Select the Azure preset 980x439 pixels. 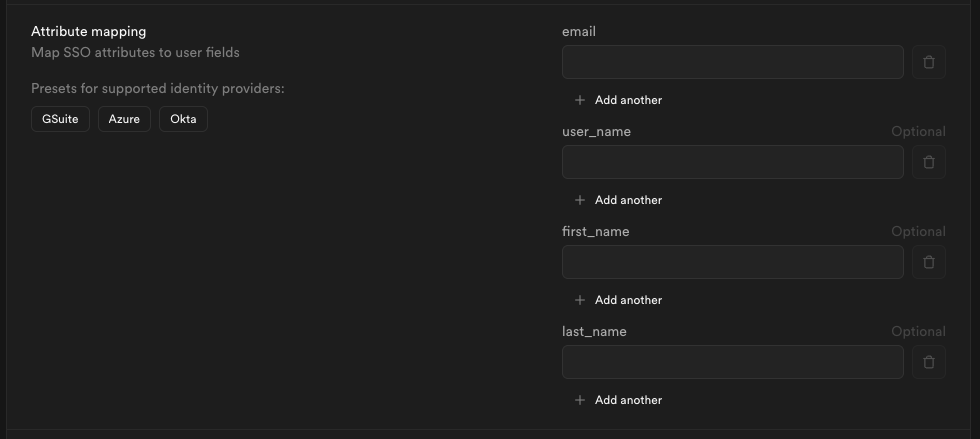124,120
